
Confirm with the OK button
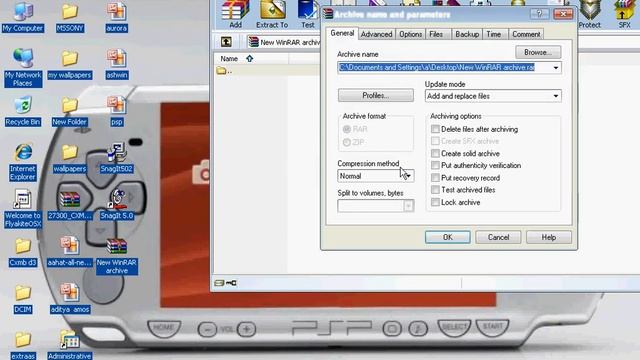pos(447,237)
